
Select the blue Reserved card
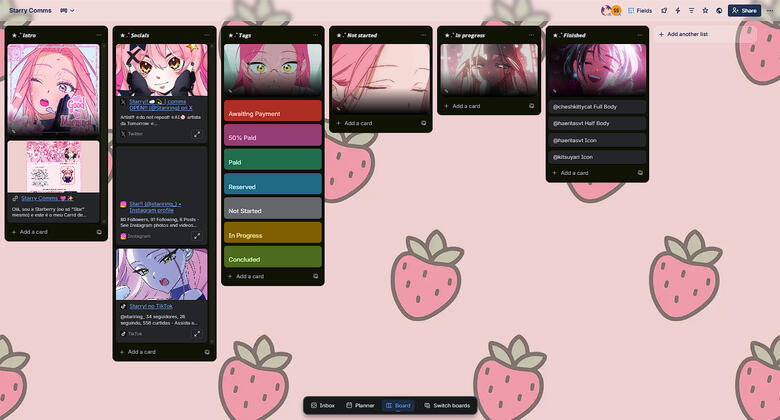273,184
